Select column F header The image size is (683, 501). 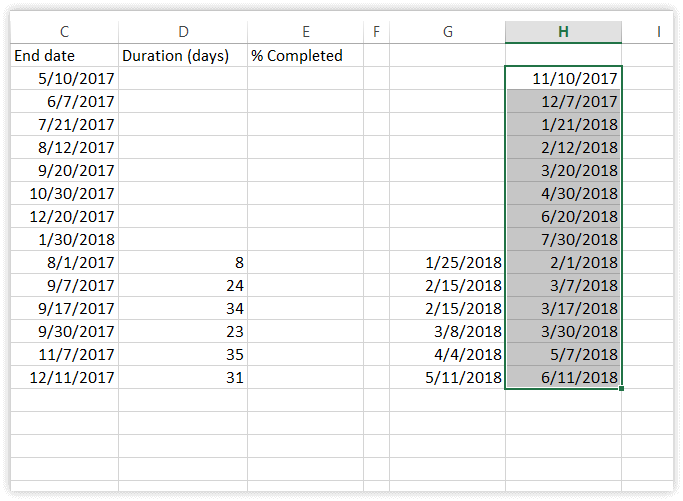tap(376, 32)
